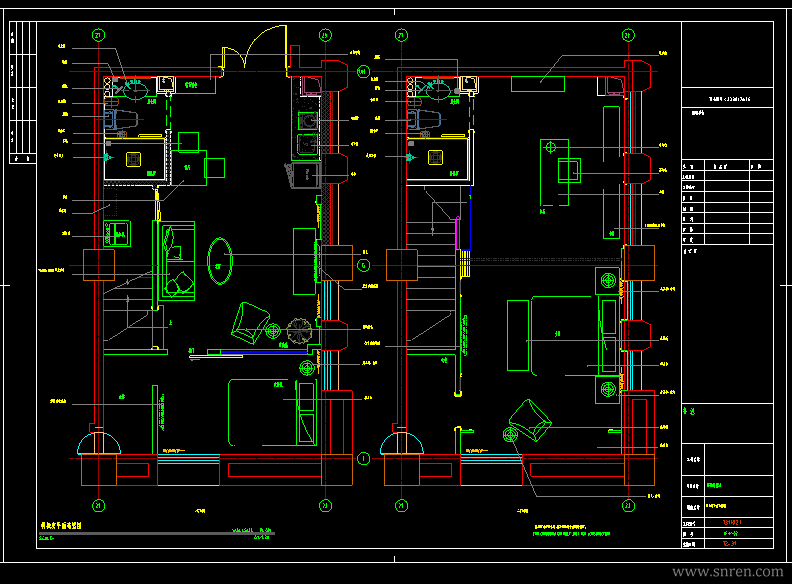This screenshot has height=584, width=792.
Task: Select the lower bedside lamp in right plan
Action: pos(608,390)
